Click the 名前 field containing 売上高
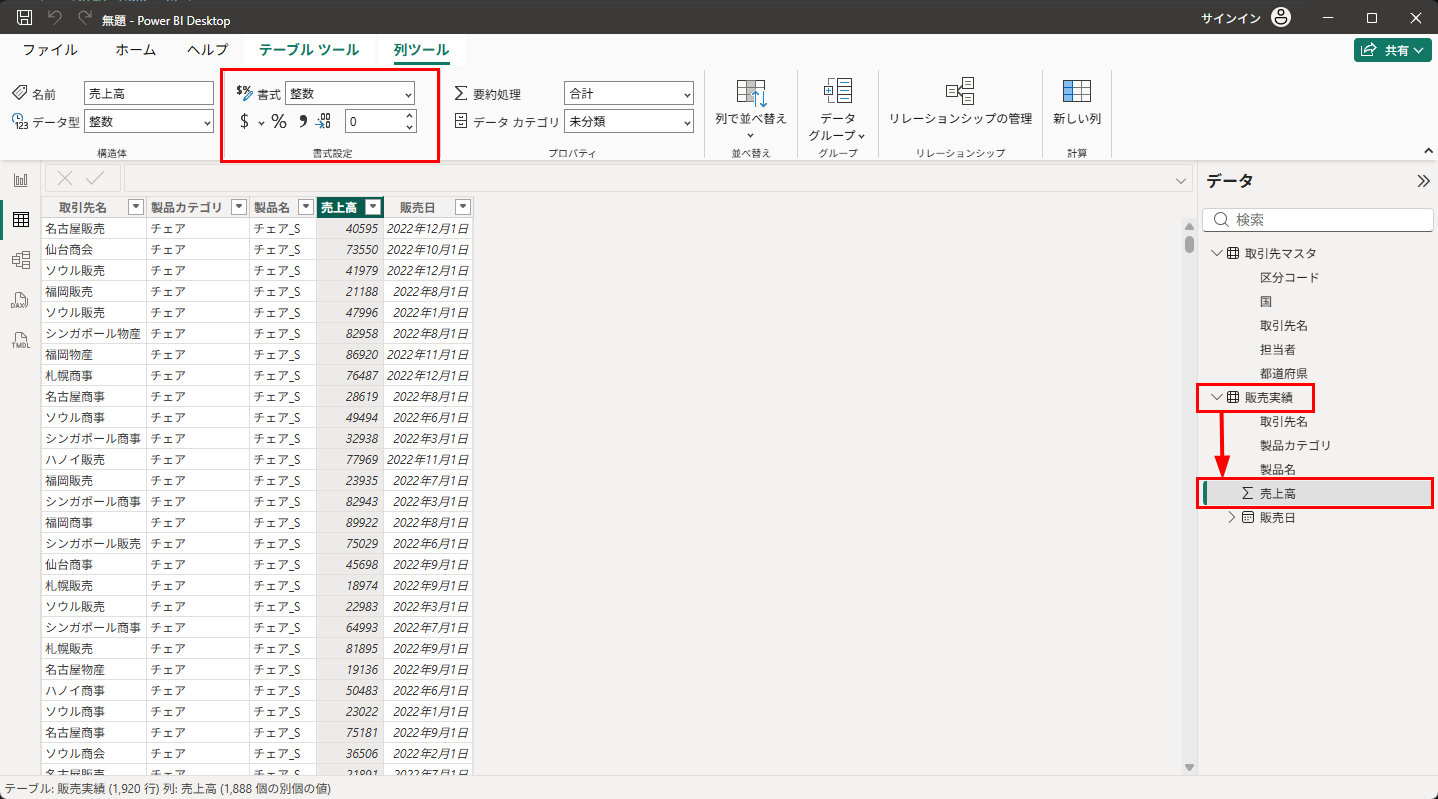 (149, 93)
